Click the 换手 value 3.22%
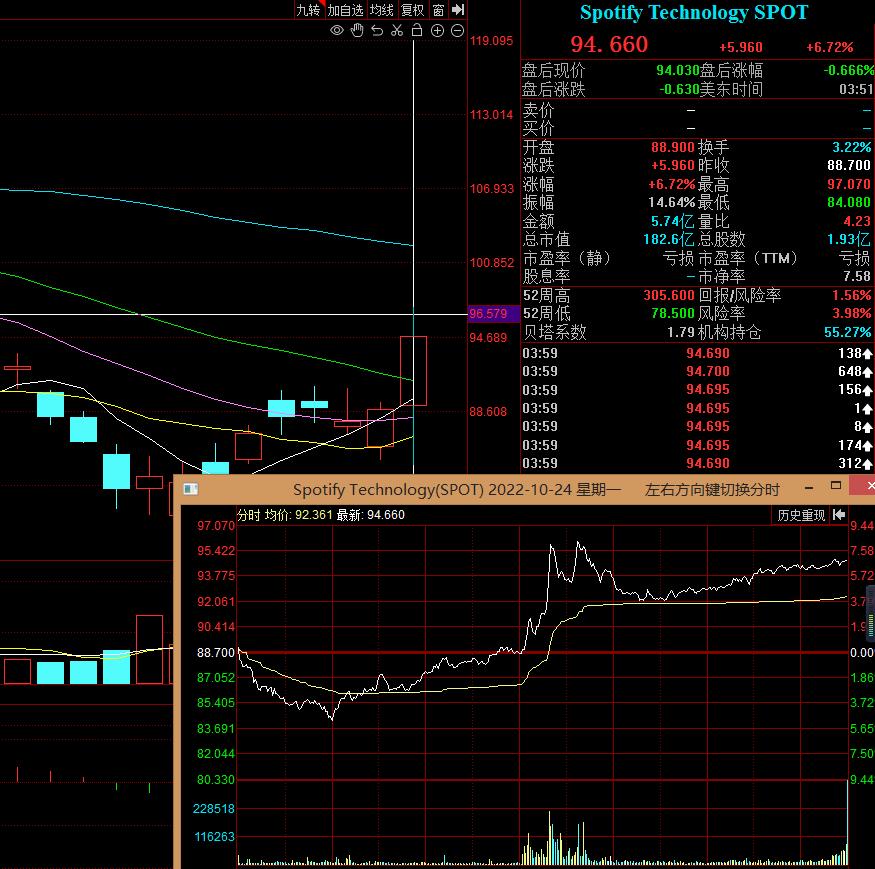875x869 pixels. tap(852, 147)
